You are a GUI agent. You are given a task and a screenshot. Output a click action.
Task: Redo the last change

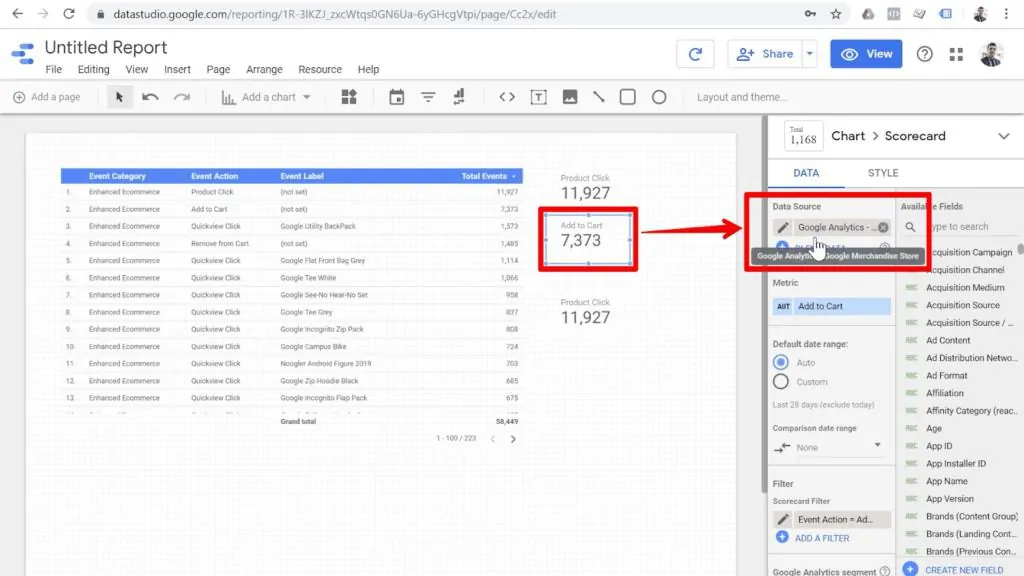click(181, 97)
